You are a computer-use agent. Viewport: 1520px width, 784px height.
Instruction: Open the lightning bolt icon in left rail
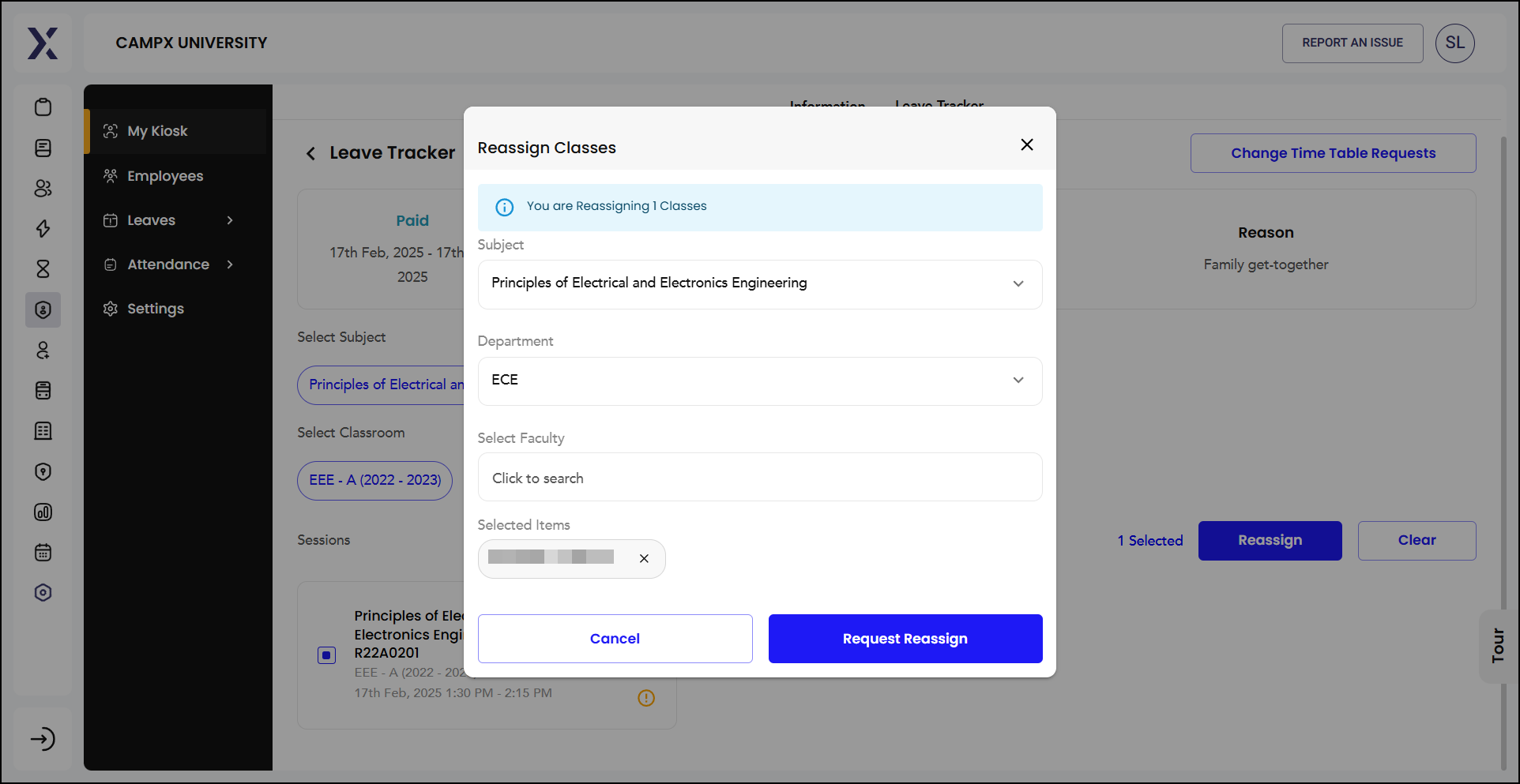[43, 229]
